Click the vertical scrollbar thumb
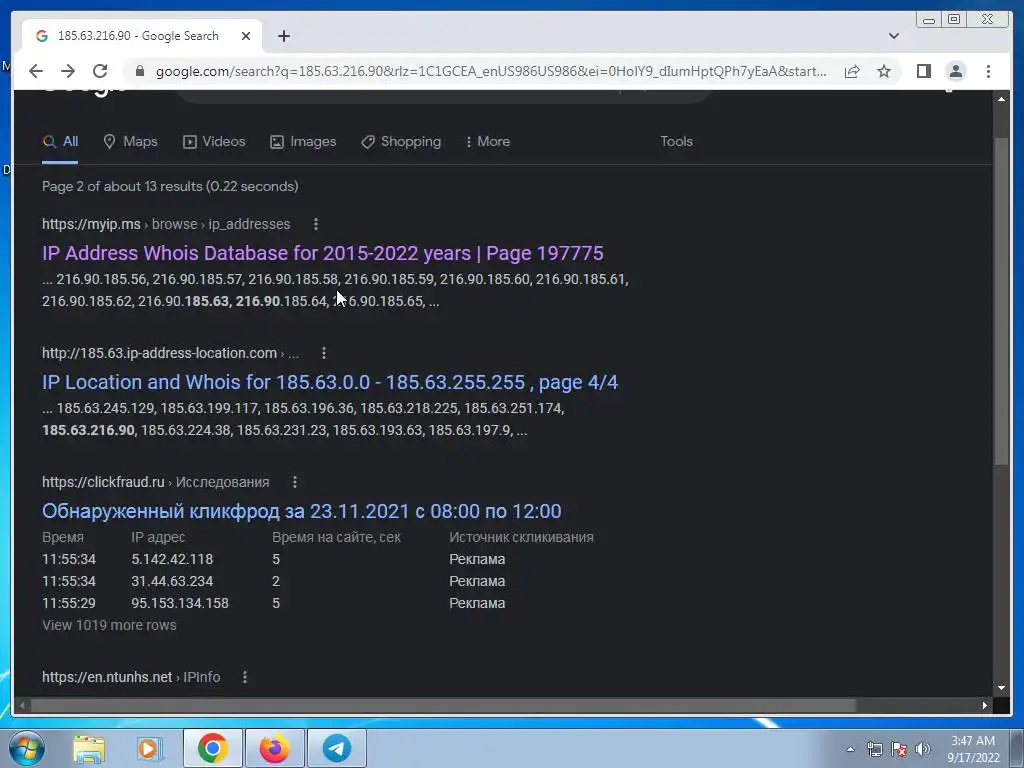The image size is (1024, 768). pyautogui.click(x=1001, y=301)
